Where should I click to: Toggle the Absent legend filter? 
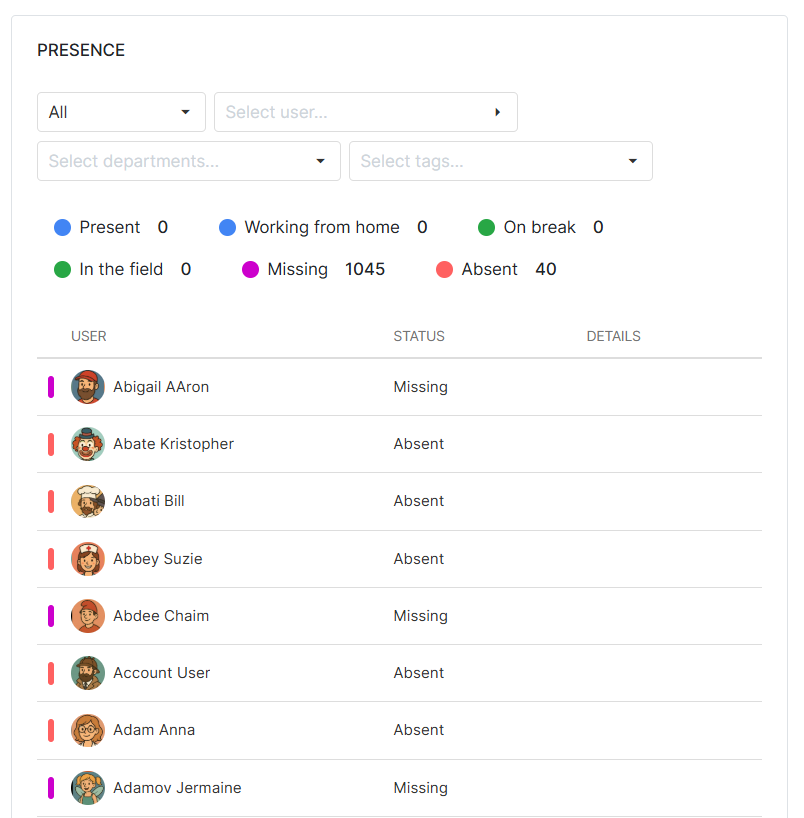coord(491,269)
